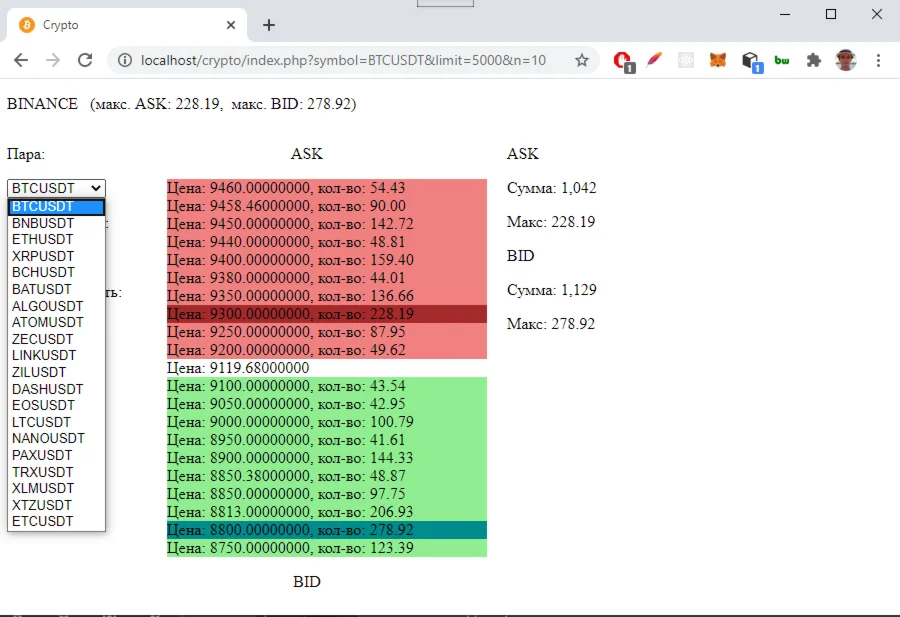Open the MetaMask fox extension
This screenshot has width=900, height=617.
[x=717, y=60]
